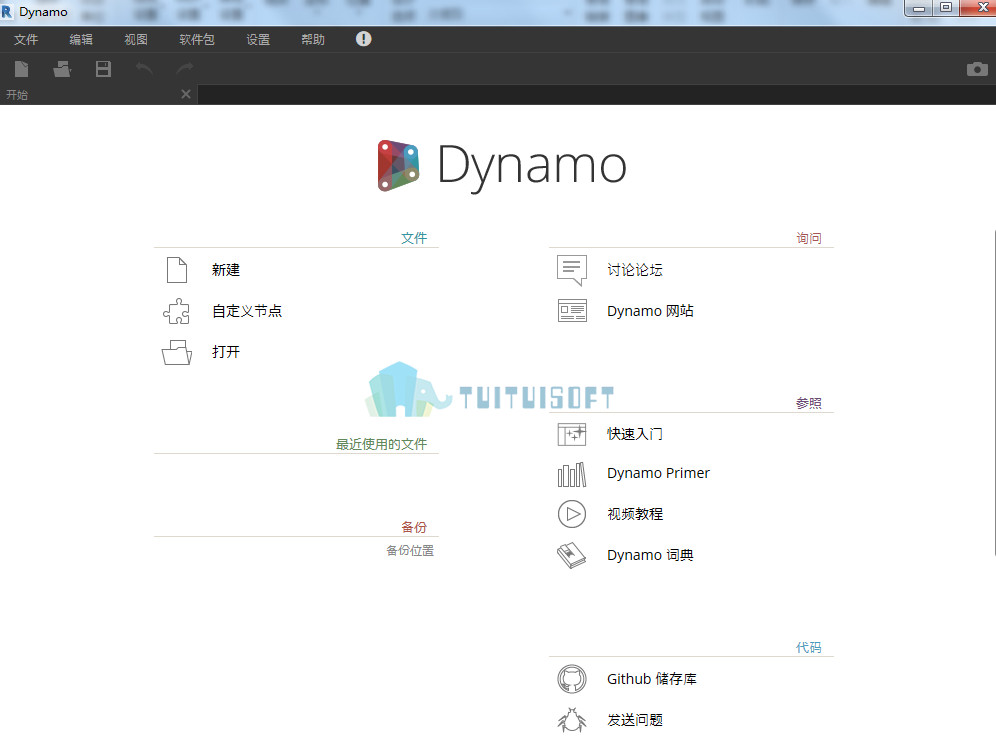Click the Undo arrow in toolbar
This screenshot has width=996, height=752.
tap(144, 68)
